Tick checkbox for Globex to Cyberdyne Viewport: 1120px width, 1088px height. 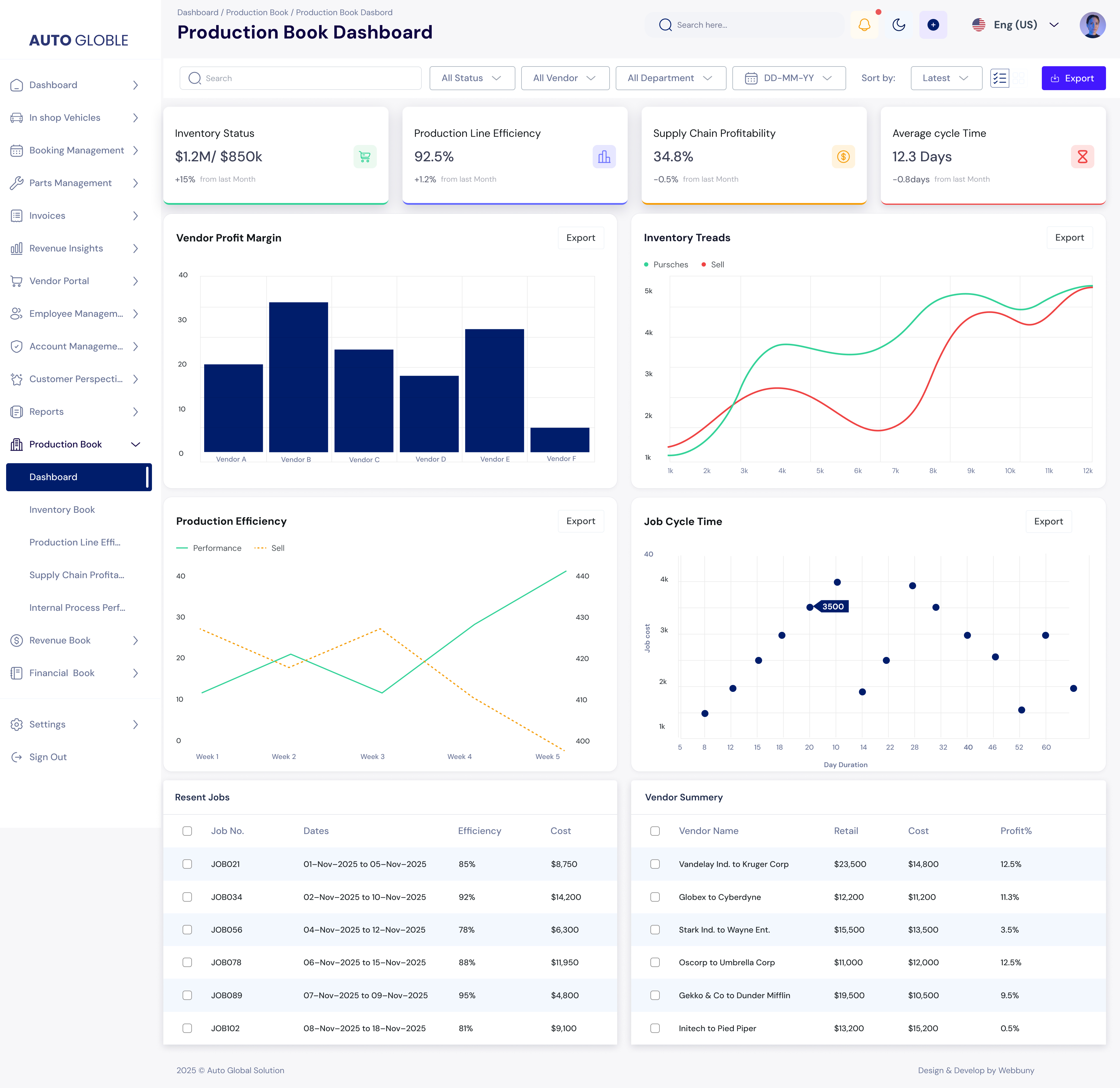coord(655,897)
